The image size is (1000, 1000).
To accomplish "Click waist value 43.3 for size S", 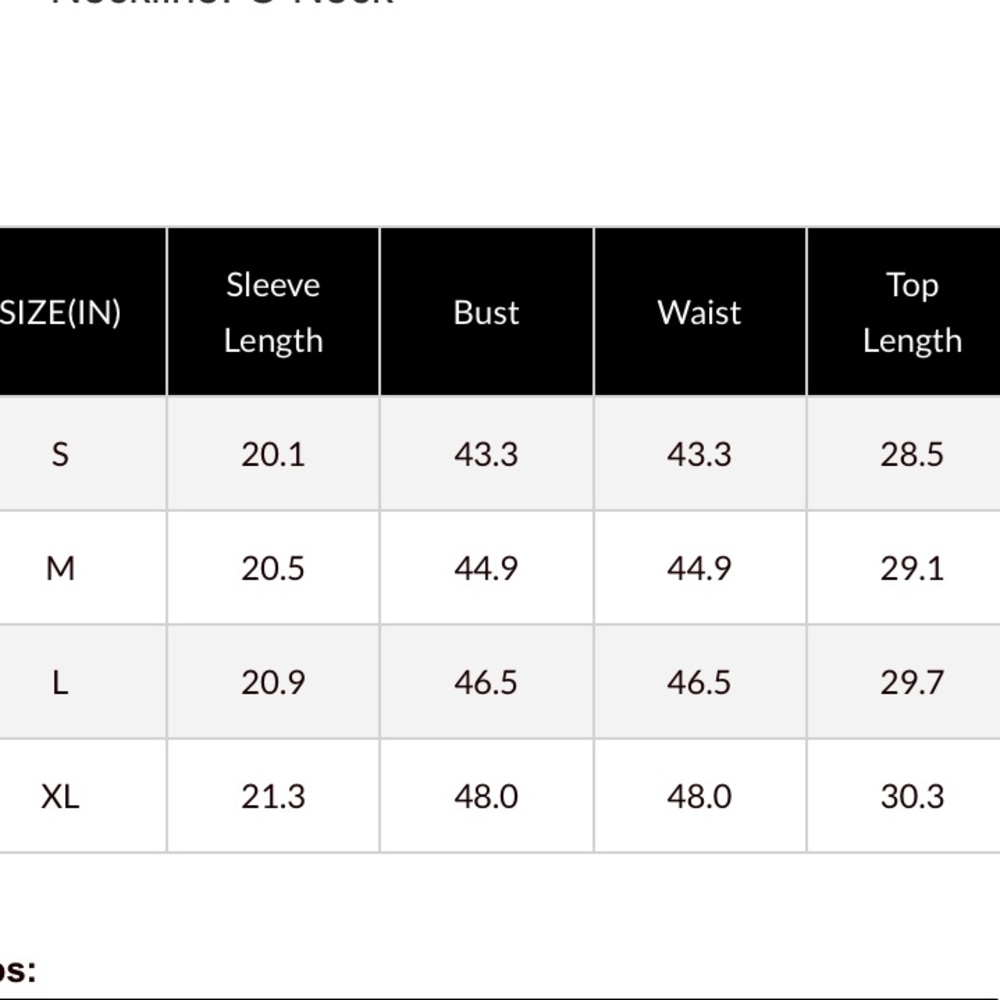I will pos(699,455).
